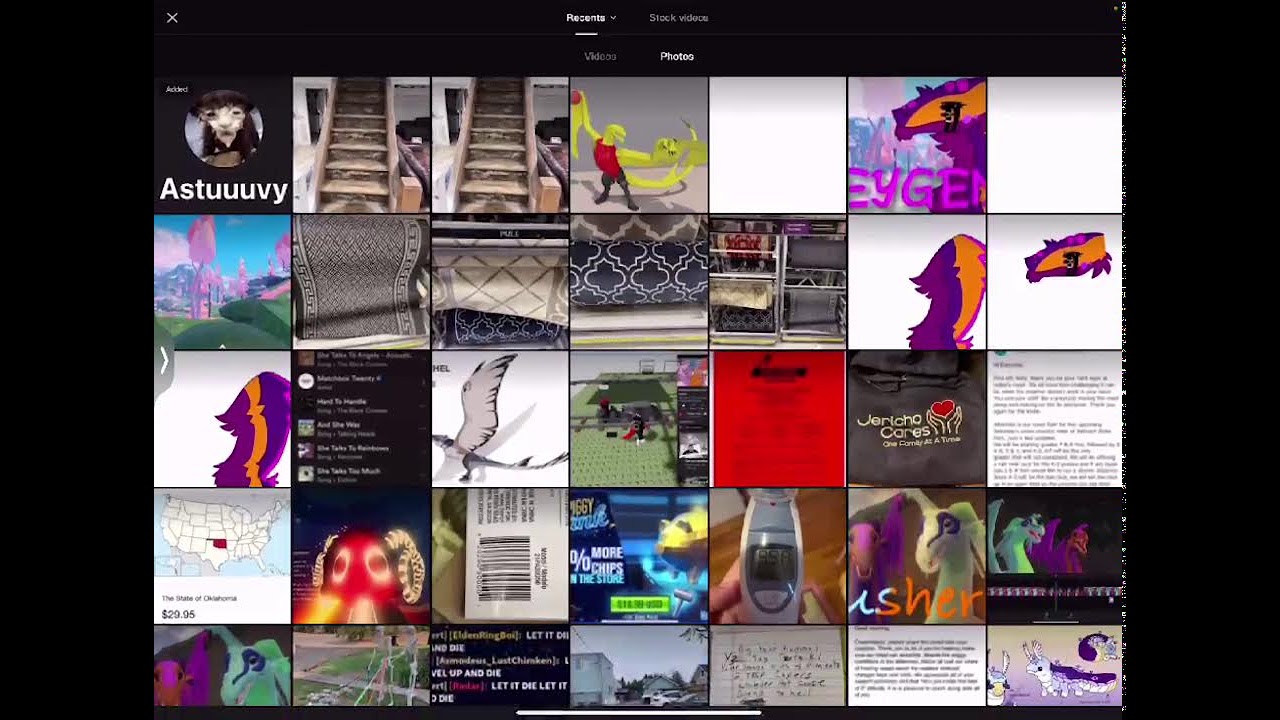
Task: Select the purple dragon with pink letters photo
Action: tap(916, 145)
